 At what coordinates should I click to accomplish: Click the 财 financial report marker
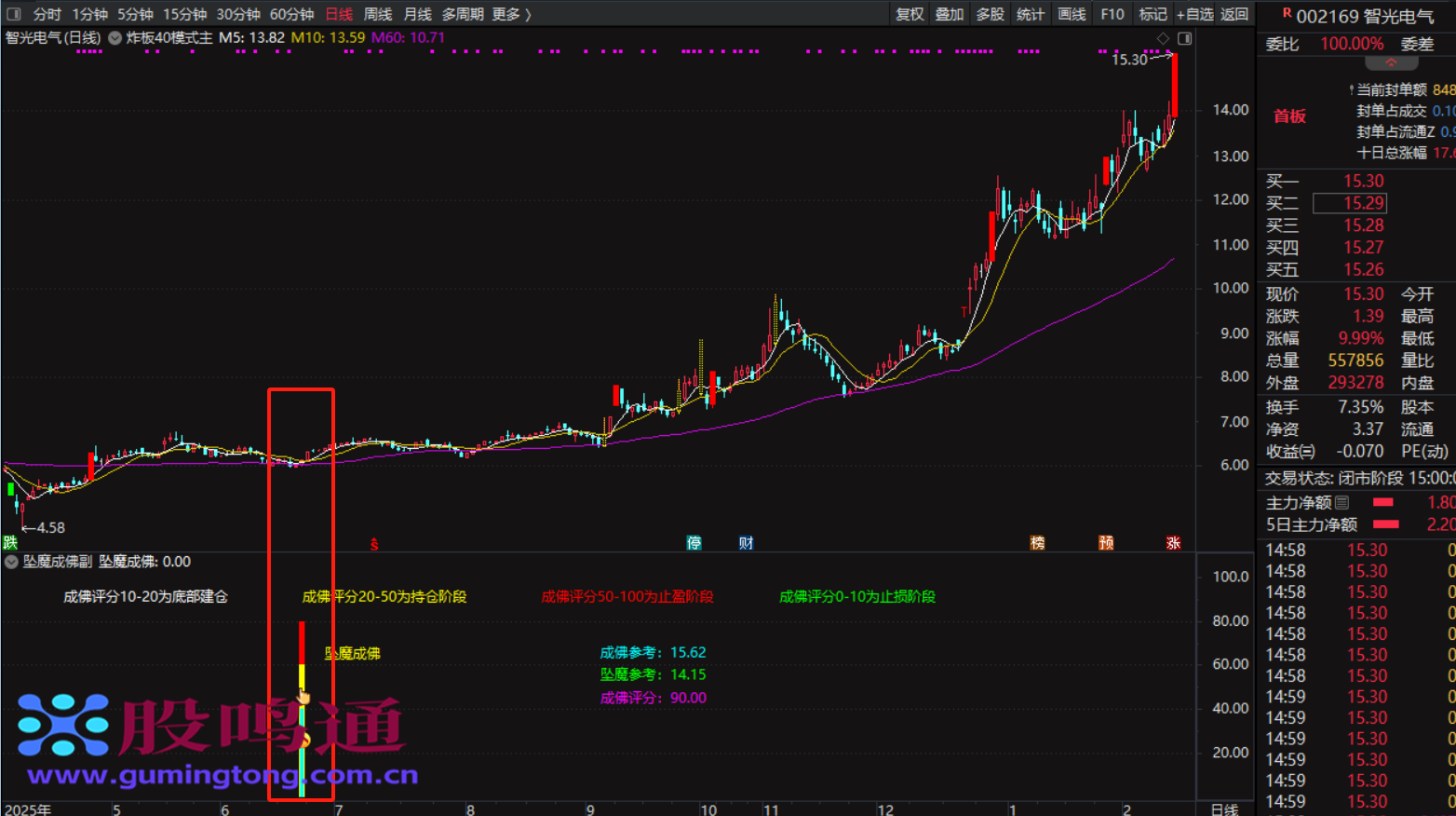click(746, 543)
